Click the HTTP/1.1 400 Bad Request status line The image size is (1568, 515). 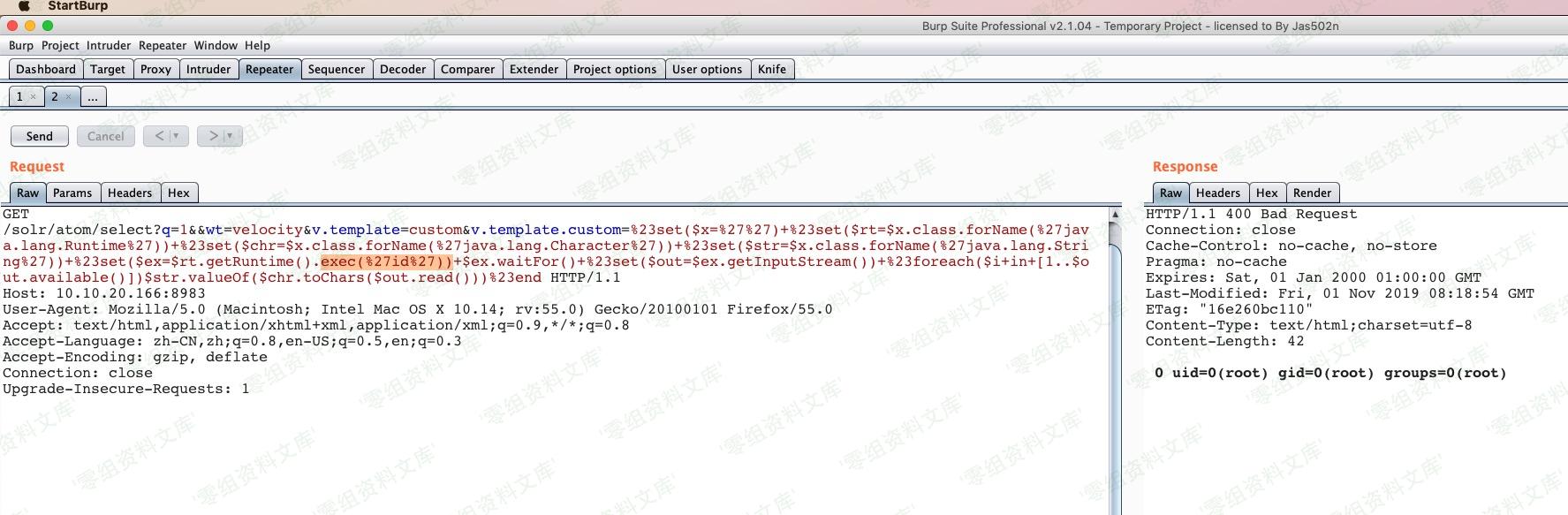(x=1252, y=214)
